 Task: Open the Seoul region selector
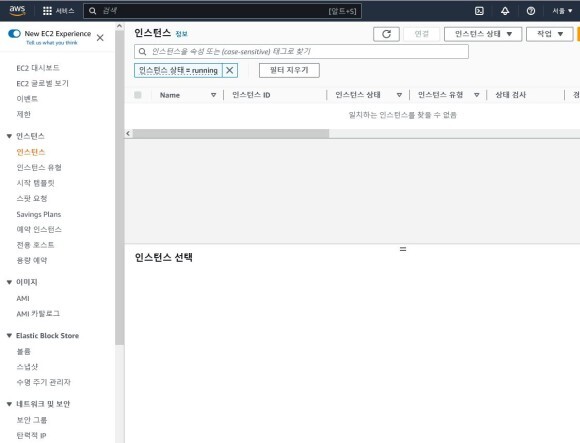(x=562, y=11)
